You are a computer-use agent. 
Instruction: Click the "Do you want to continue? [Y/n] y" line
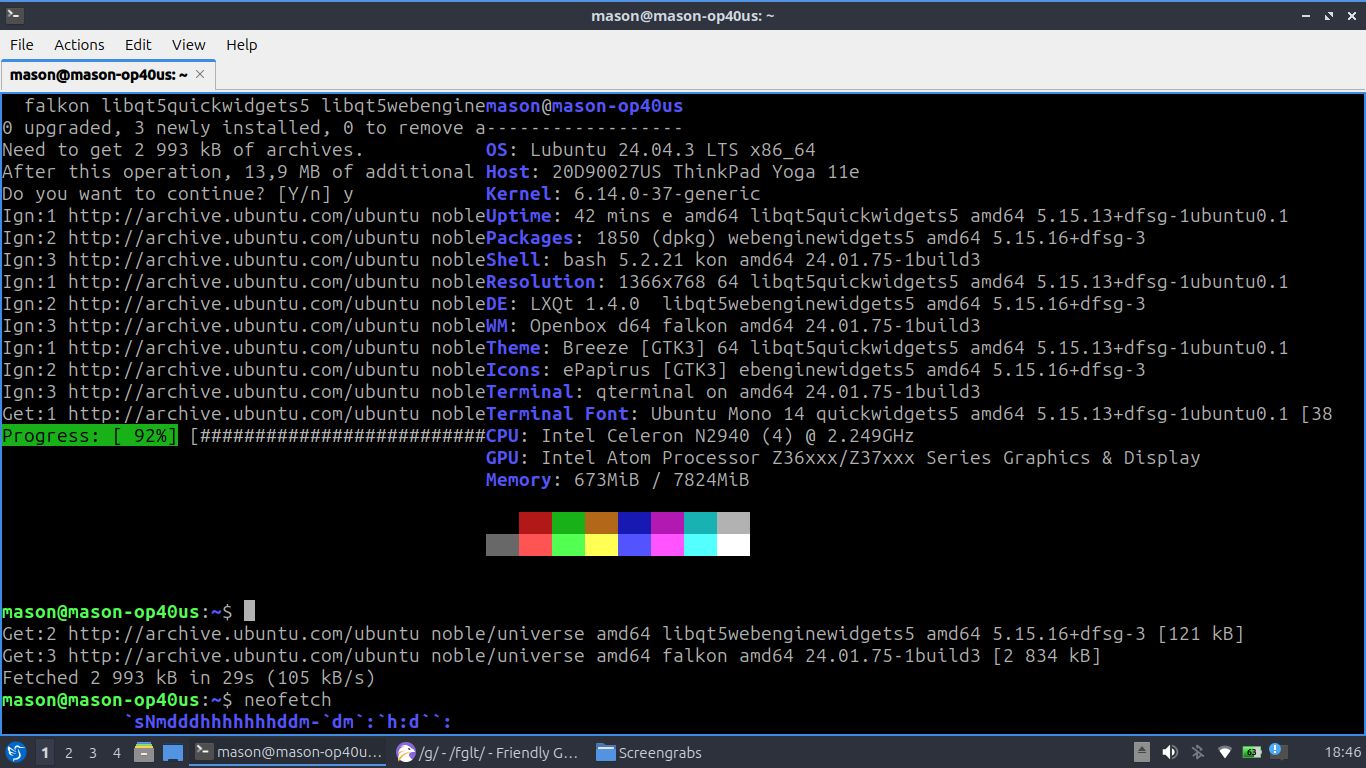[178, 194]
